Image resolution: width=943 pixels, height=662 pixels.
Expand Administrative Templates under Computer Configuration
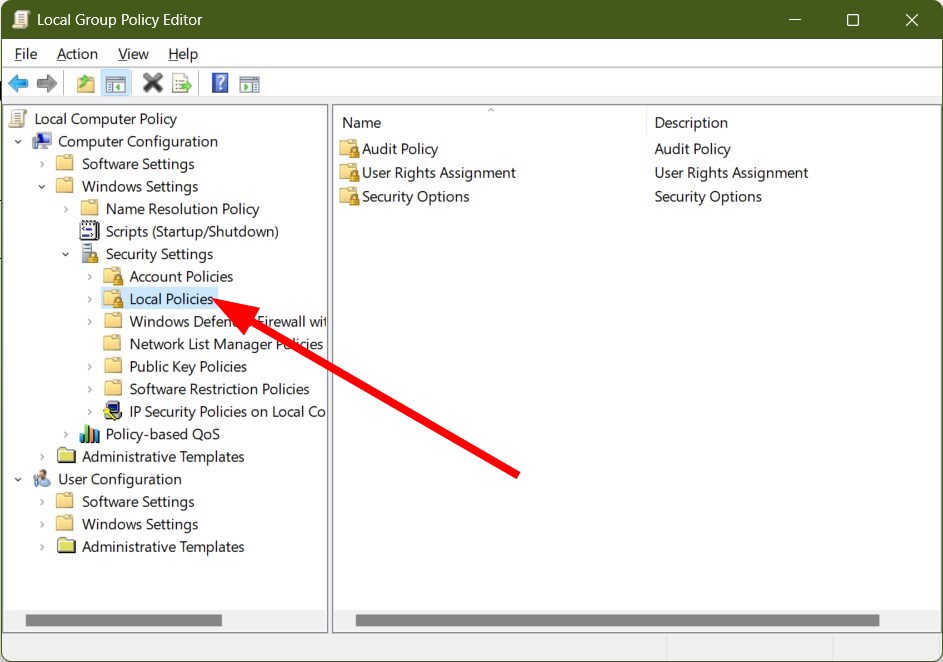click(41, 457)
